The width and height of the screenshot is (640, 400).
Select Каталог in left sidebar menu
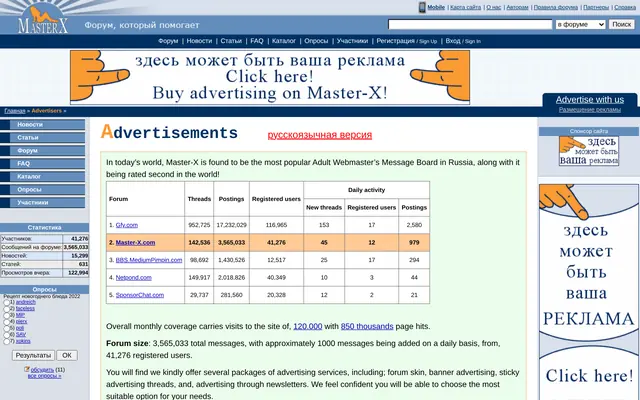[42, 177]
